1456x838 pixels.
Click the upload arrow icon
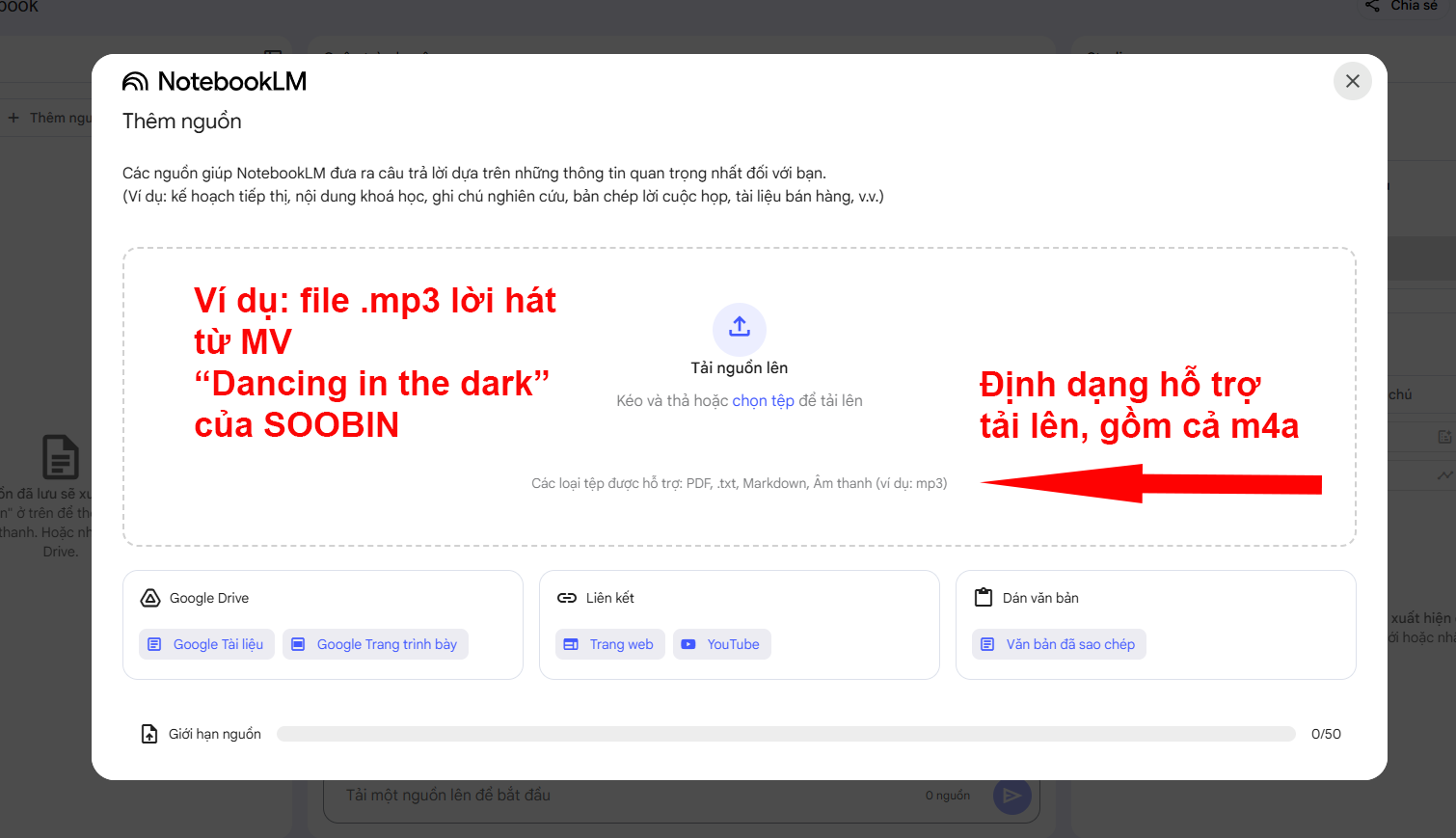click(x=740, y=329)
